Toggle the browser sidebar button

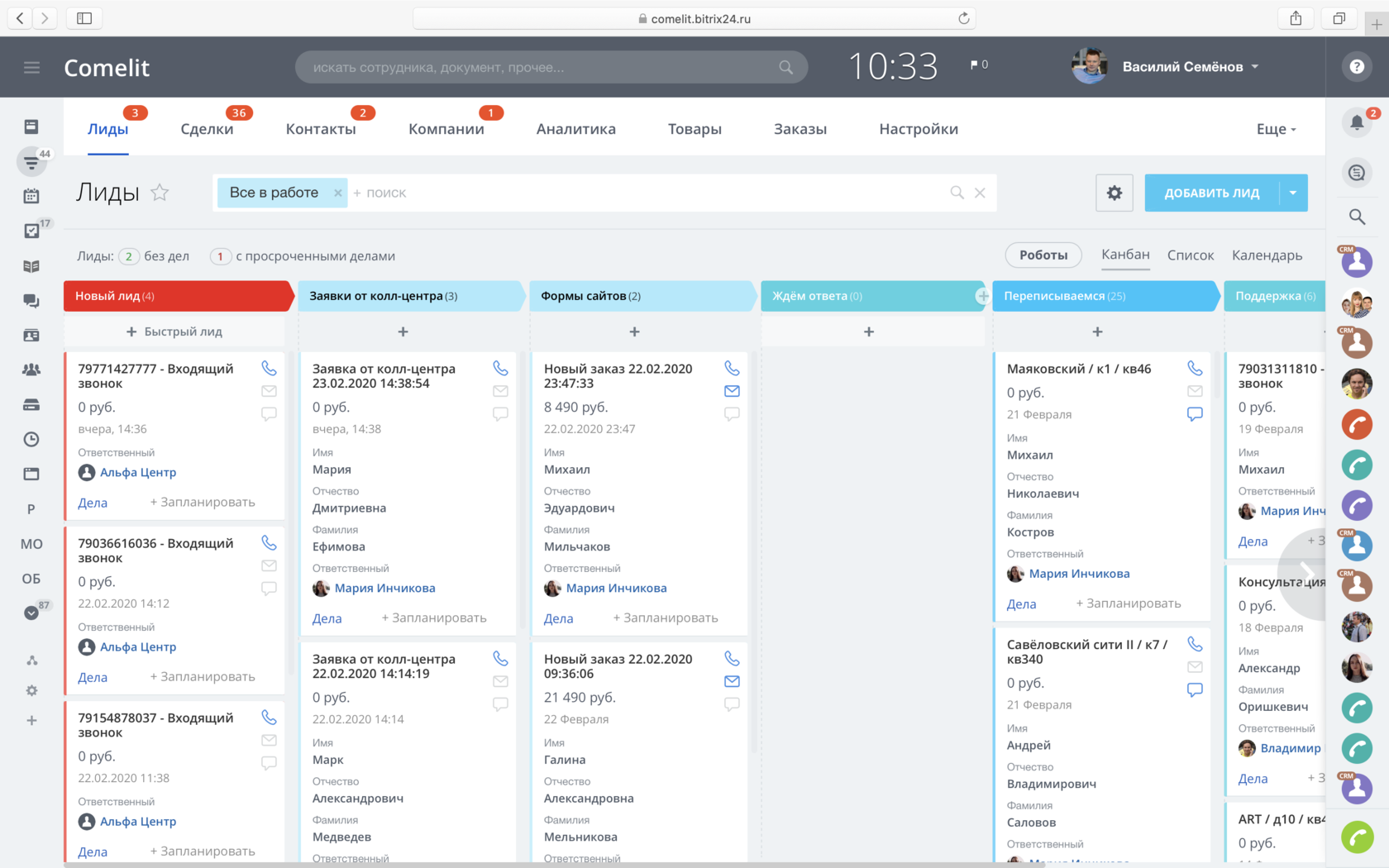point(84,18)
